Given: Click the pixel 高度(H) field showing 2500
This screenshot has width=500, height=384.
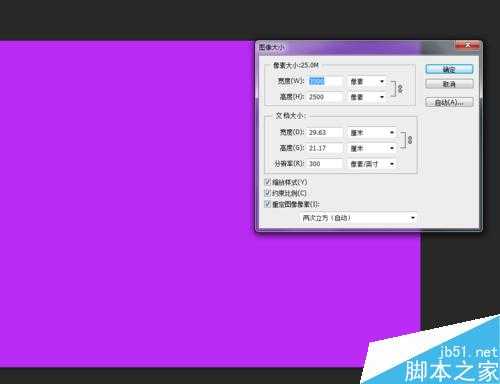Looking at the screenshot, I should (326, 97).
